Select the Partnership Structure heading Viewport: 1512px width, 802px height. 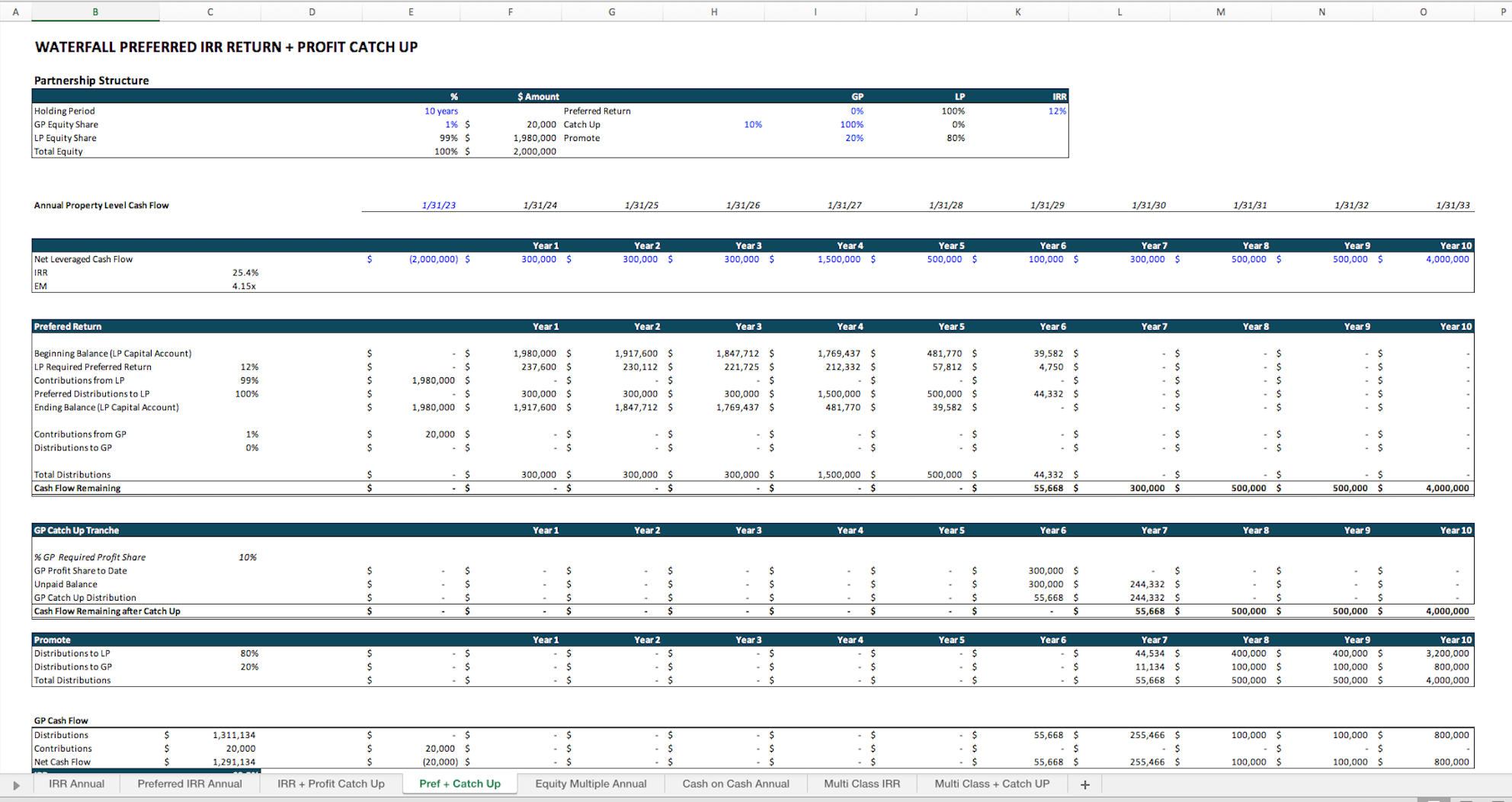point(91,81)
